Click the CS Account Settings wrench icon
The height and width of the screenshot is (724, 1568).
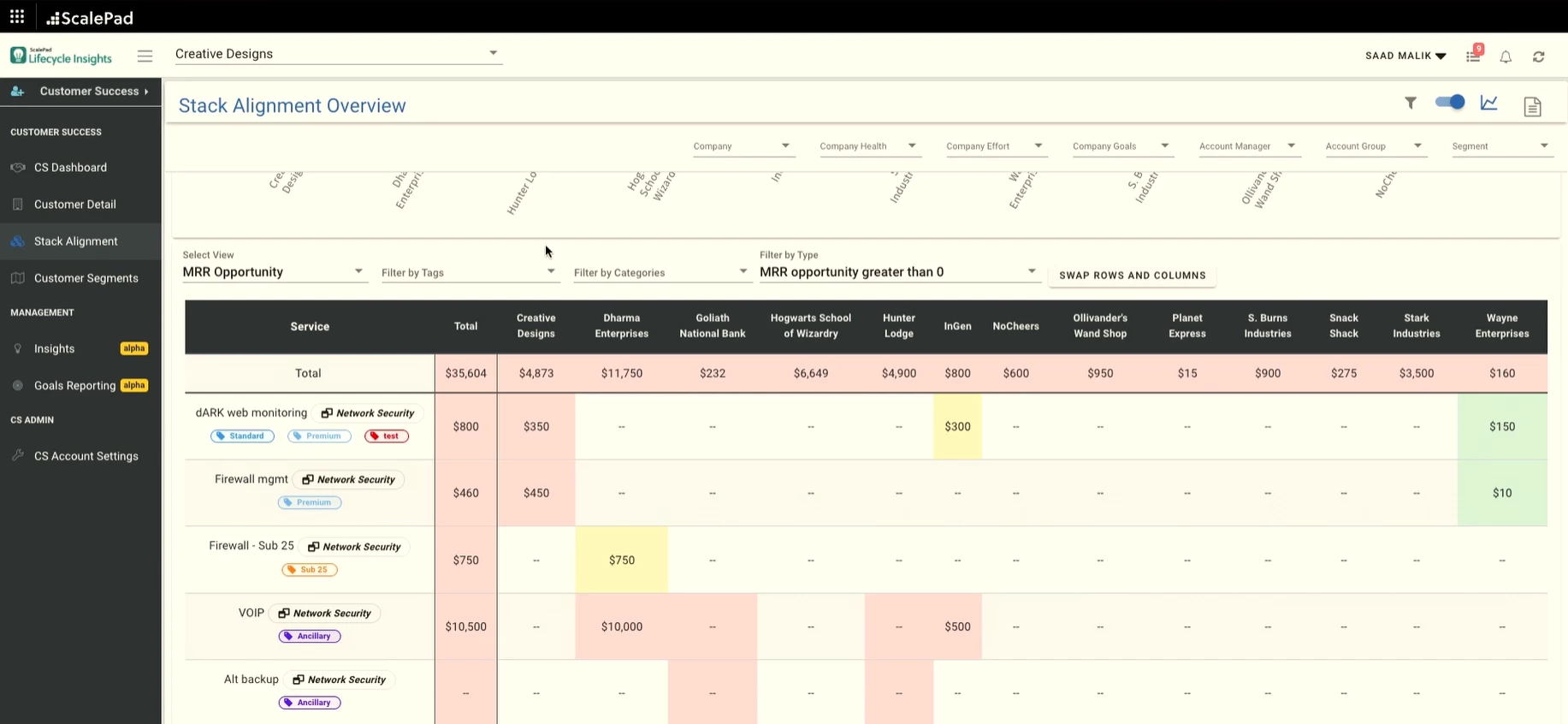pos(17,455)
